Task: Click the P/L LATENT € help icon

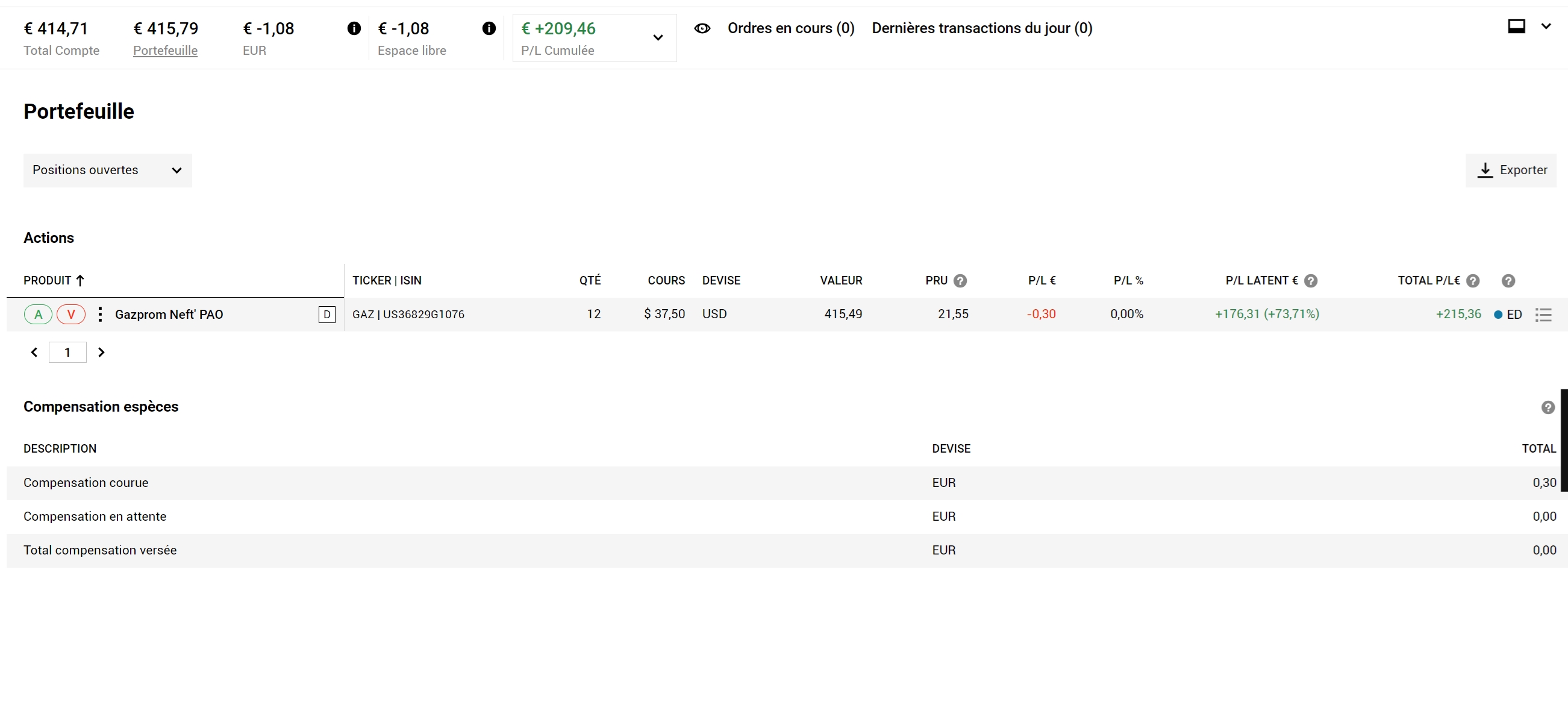Action: point(1311,281)
